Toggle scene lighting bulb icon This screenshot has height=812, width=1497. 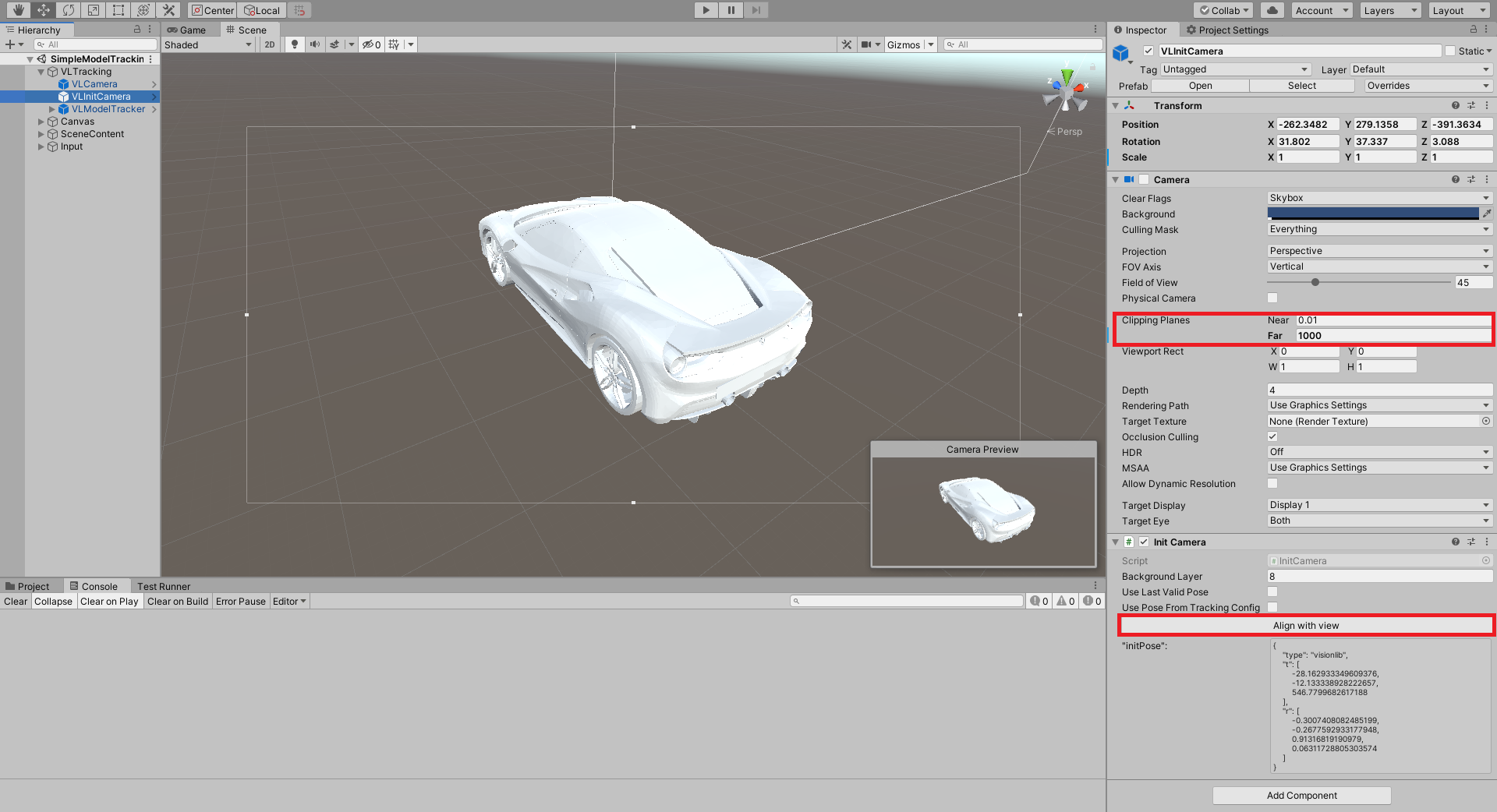[x=294, y=44]
